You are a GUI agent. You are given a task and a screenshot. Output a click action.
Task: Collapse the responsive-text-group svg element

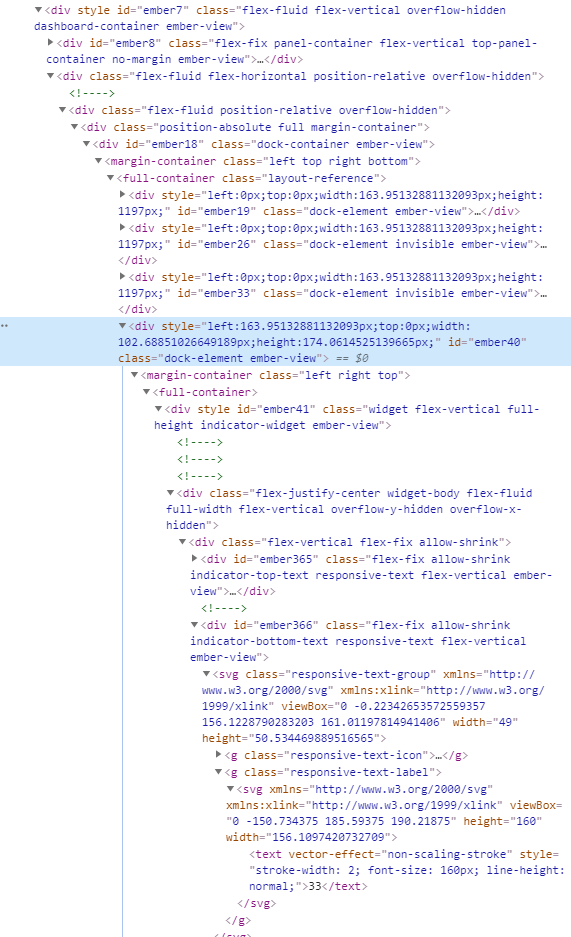(206, 673)
